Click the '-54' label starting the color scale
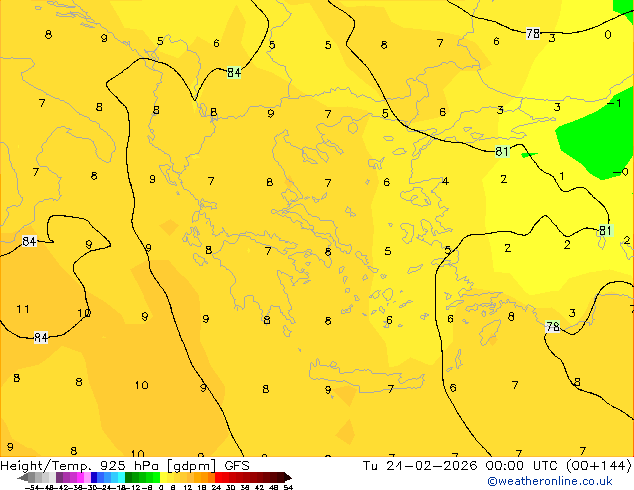Viewport: 634px width, 490px height. pyautogui.click(x=32, y=487)
